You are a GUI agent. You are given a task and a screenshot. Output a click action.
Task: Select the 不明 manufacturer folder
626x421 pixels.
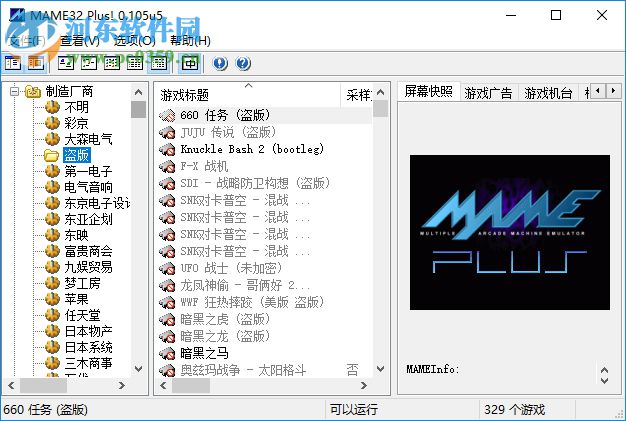click(77, 107)
